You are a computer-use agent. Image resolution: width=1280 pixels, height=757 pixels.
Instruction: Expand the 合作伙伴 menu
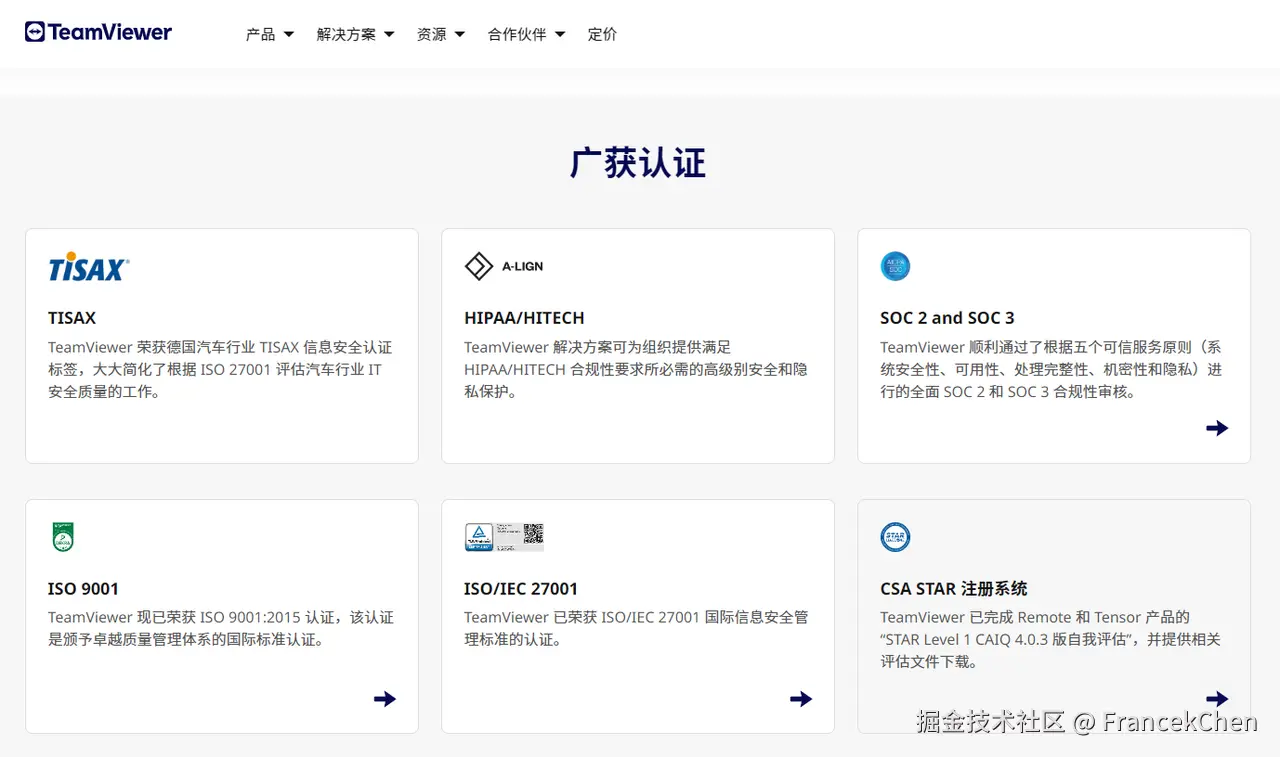click(526, 34)
